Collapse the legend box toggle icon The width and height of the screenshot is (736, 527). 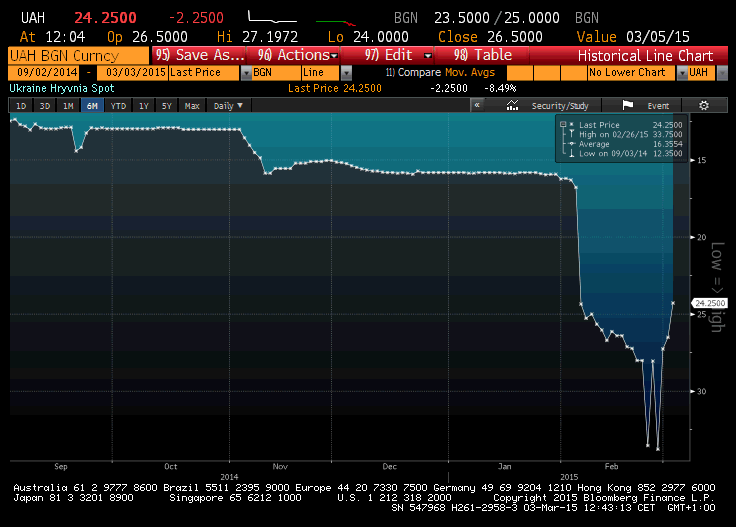(563, 124)
